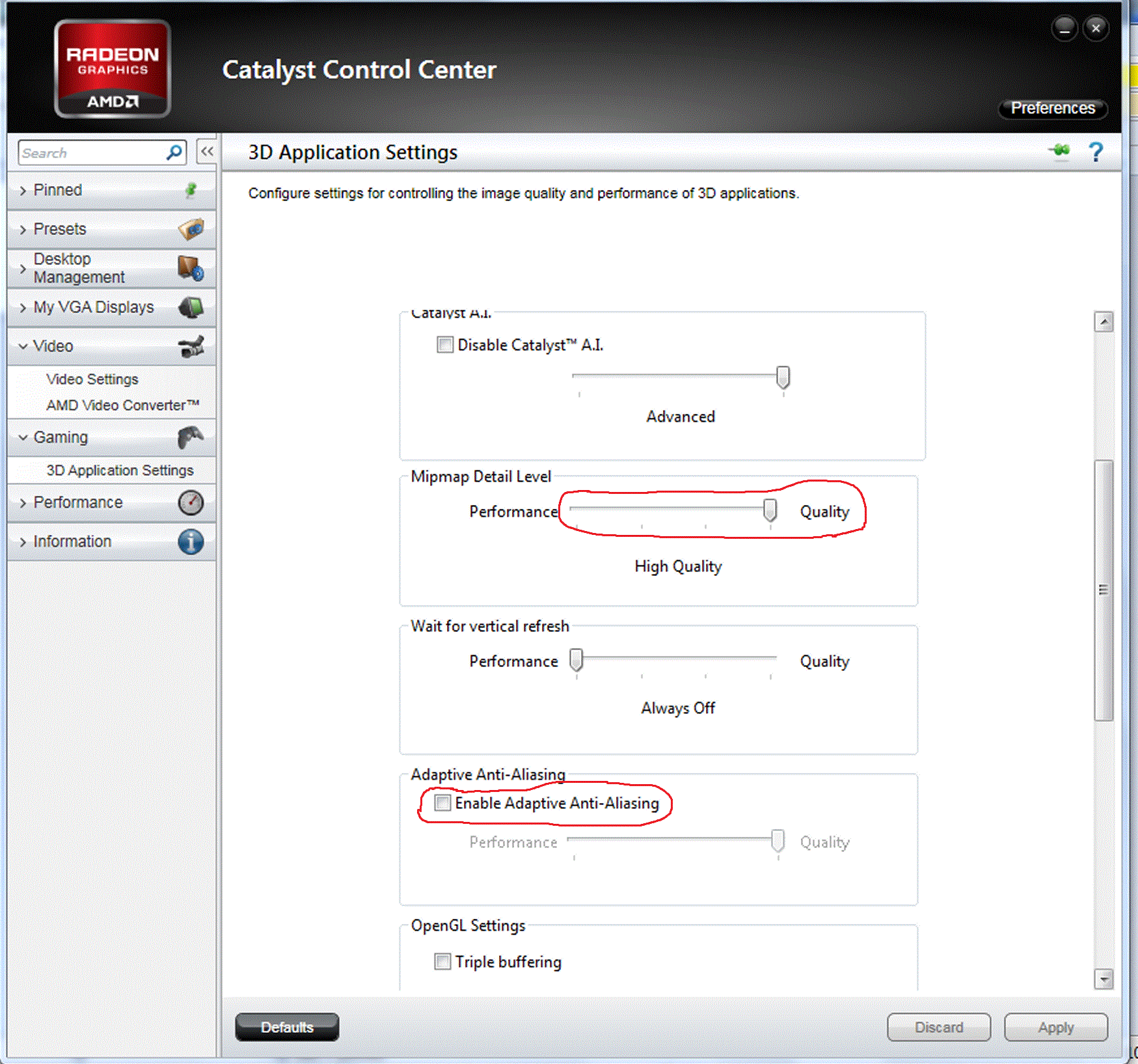1138x1064 pixels.
Task: Click the blue Information icon
Action: 191,541
